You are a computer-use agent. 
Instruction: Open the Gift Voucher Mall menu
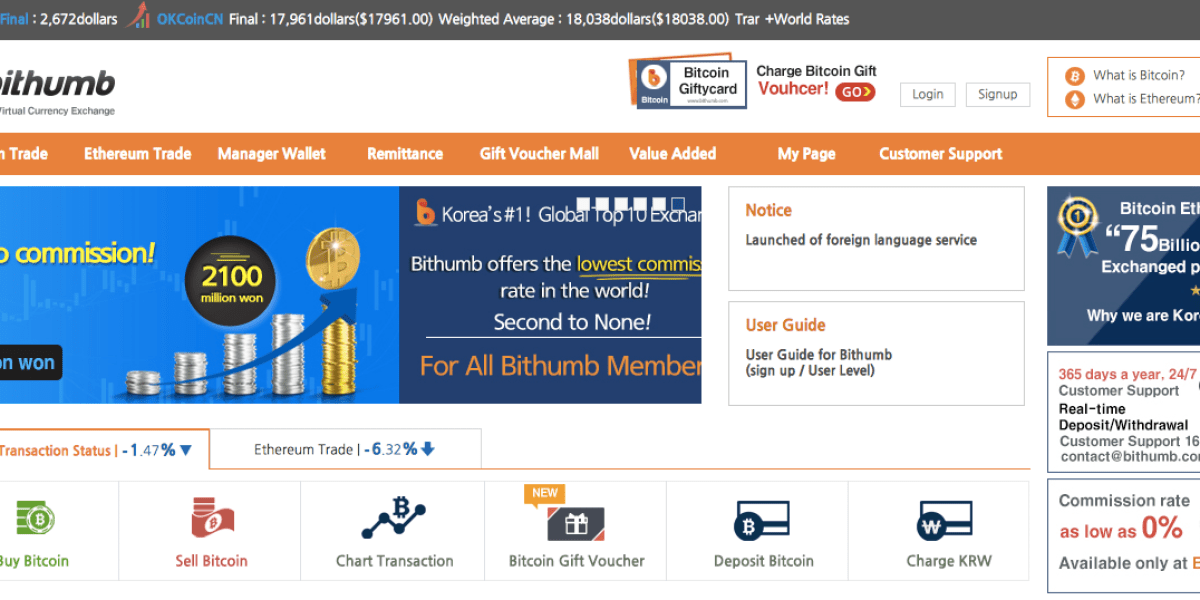tap(539, 154)
